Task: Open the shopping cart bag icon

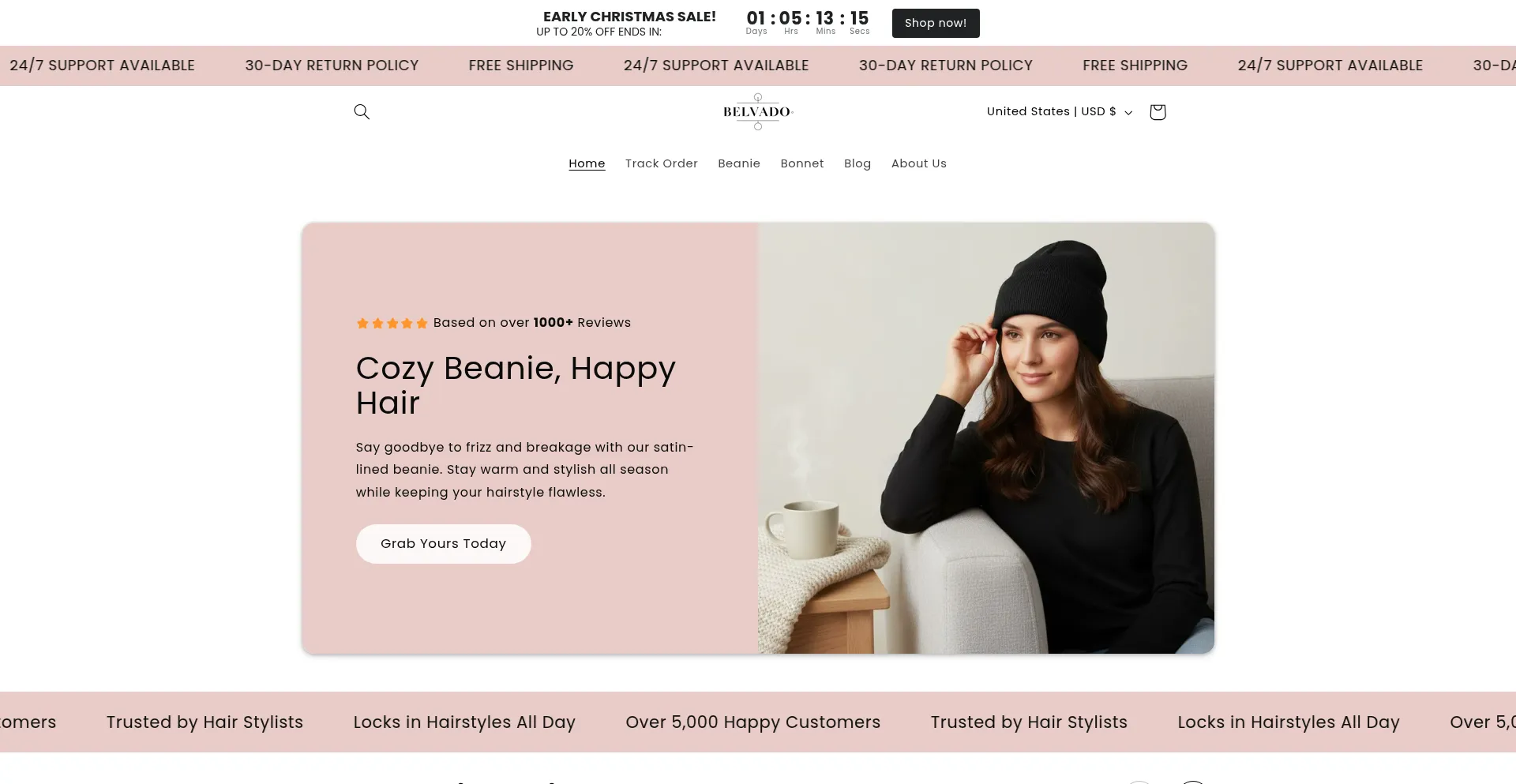Action: click(x=1158, y=112)
